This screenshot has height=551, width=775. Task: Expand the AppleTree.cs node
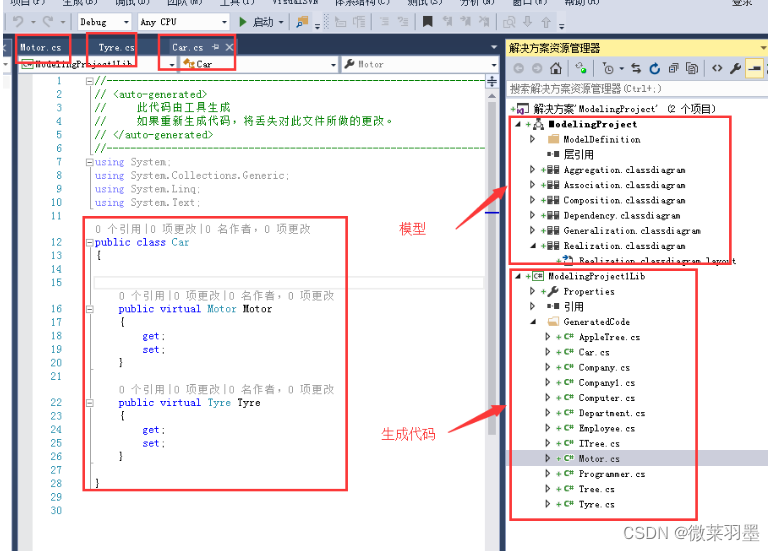coord(547,337)
